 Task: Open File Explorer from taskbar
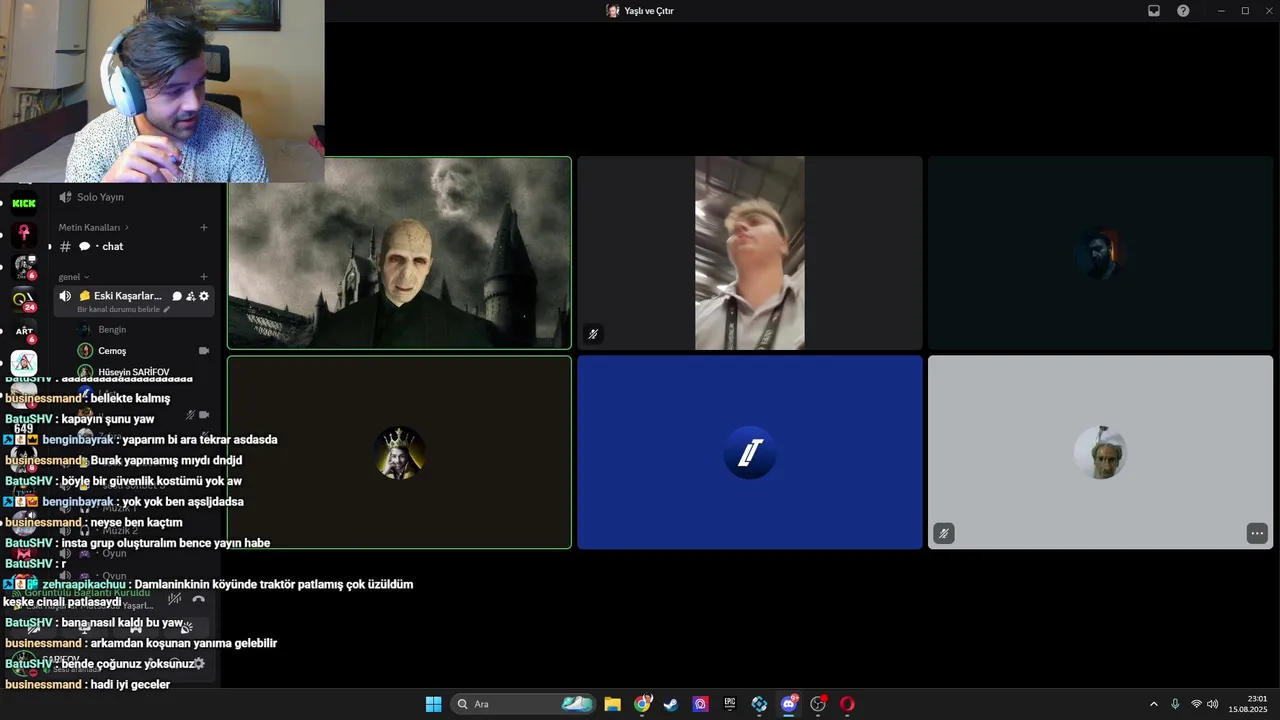[612, 704]
